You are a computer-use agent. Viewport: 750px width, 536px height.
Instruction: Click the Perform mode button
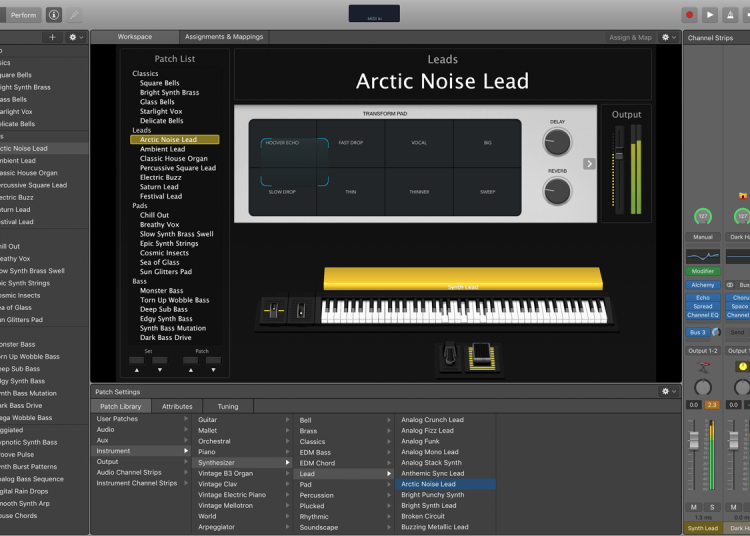click(23, 15)
